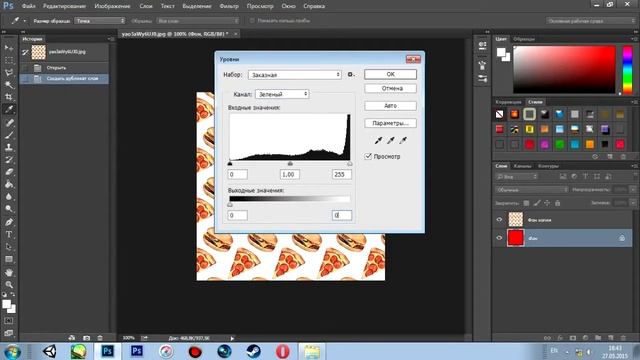Select the Eraser tool
The width and height of the screenshot is (640, 360).
tap(9, 172)
